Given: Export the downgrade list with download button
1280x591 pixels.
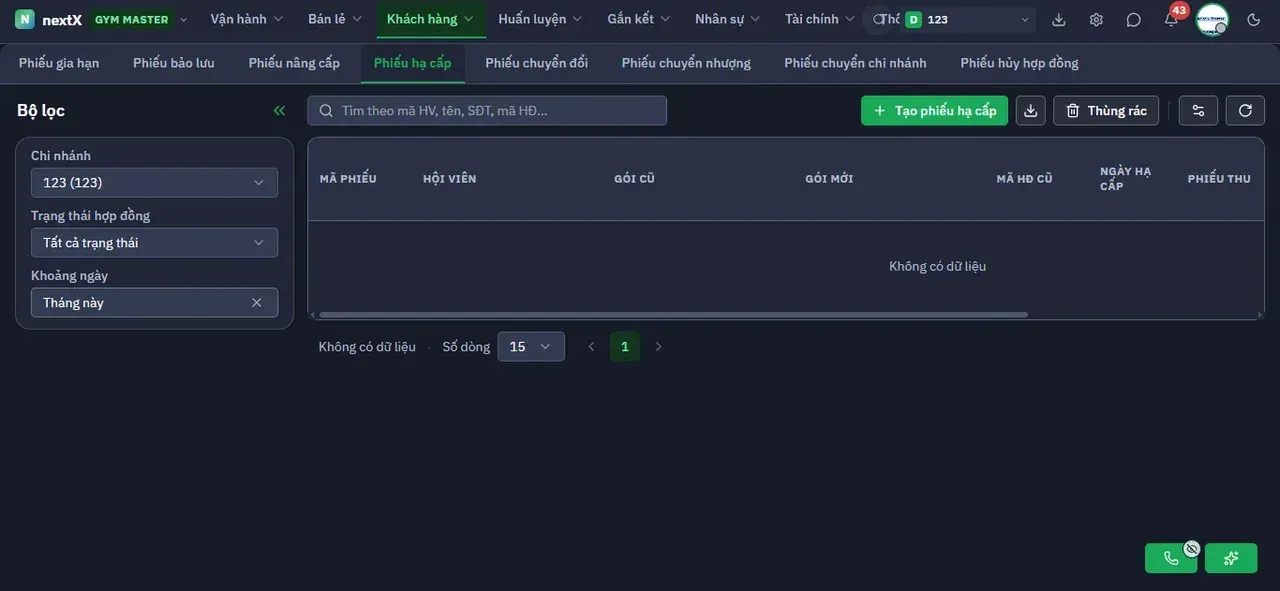Looking at the screenshot, I should click(x=1031, y=111).
